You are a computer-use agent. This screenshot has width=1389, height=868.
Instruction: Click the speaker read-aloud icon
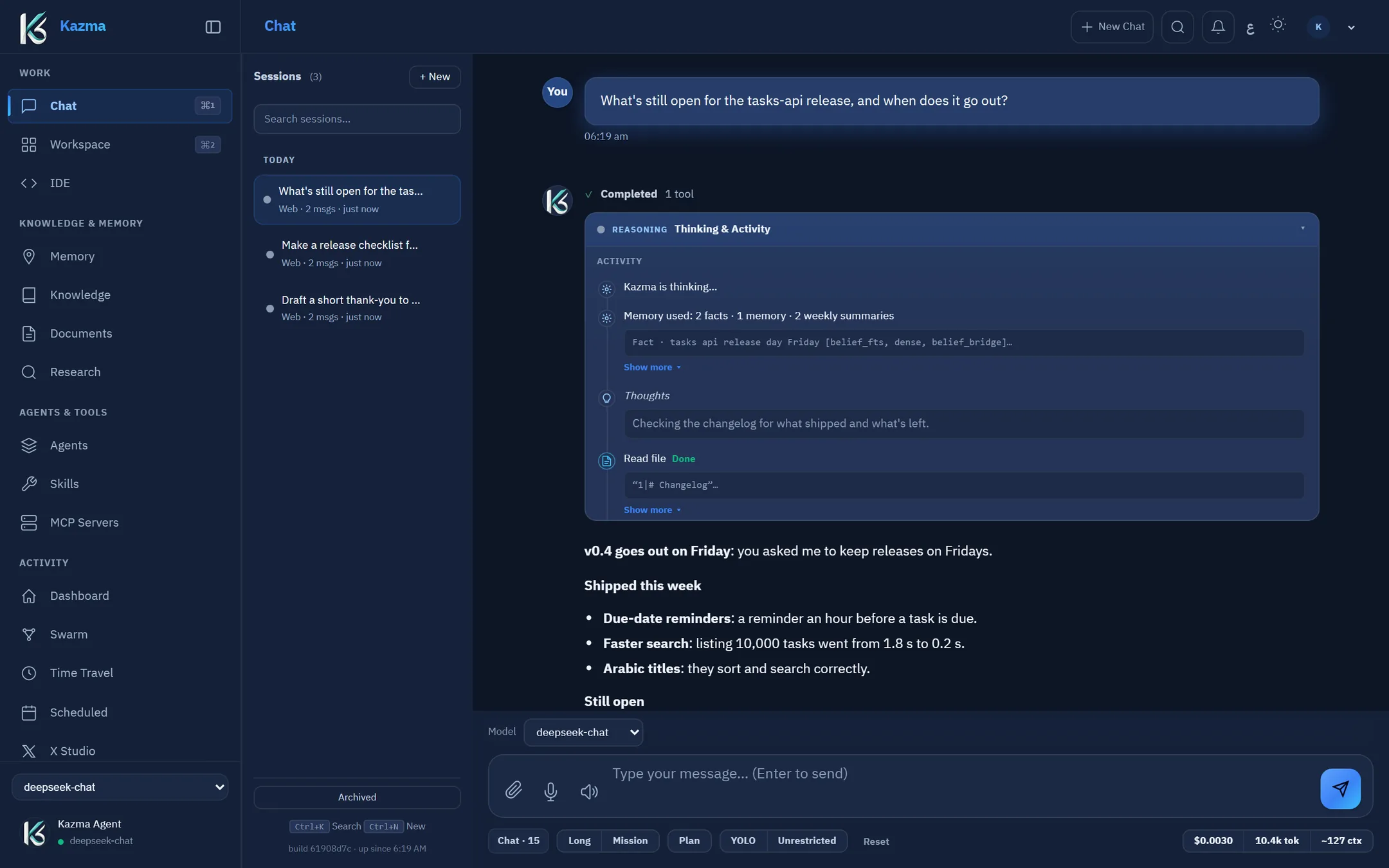point(589,791)
